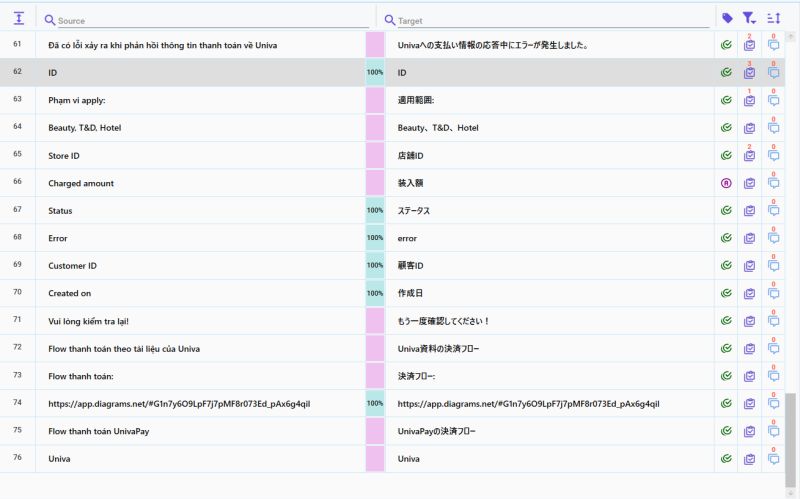The width and height of the screenshot is (800, 499).
Task: Open QA issues icon for Store ID row
Action: click(x=749, y=155)
